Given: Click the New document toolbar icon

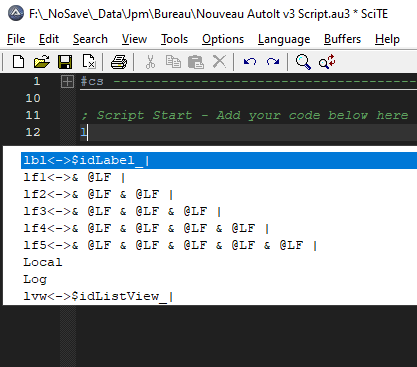Looking at the screenshot, I should pyautogui.click(x=18, y=62).
